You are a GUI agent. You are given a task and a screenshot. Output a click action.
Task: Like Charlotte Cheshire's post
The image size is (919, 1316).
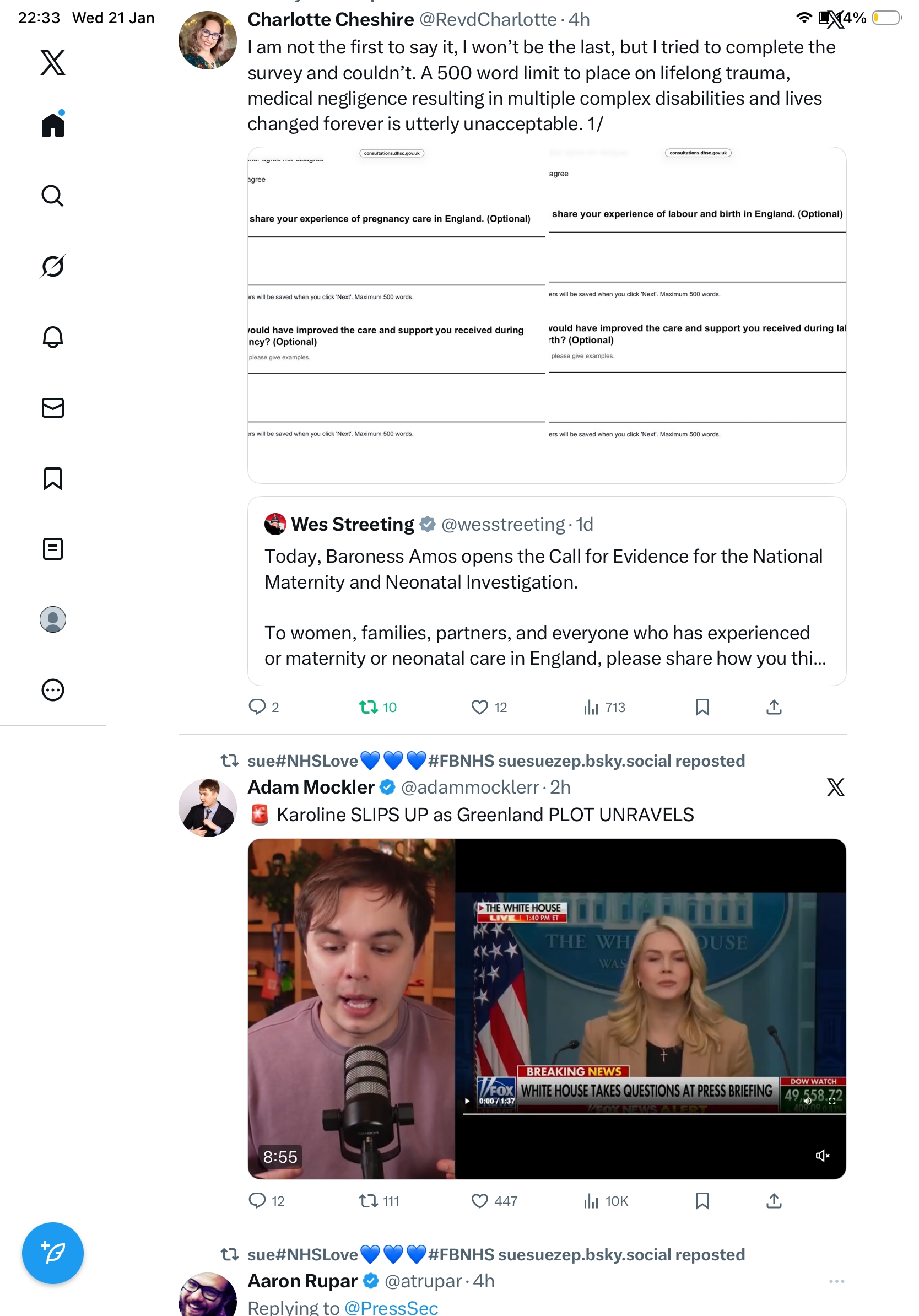(489, 706)
